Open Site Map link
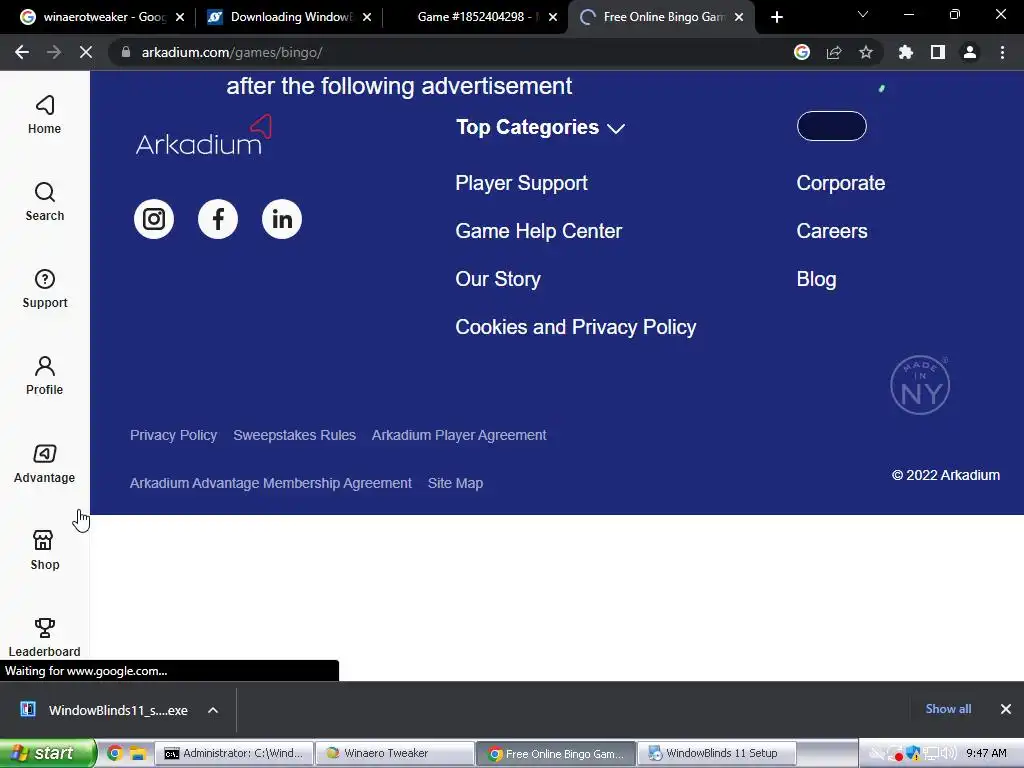The height and width of the screenshot is (768, 1024). tap(455, 483)
